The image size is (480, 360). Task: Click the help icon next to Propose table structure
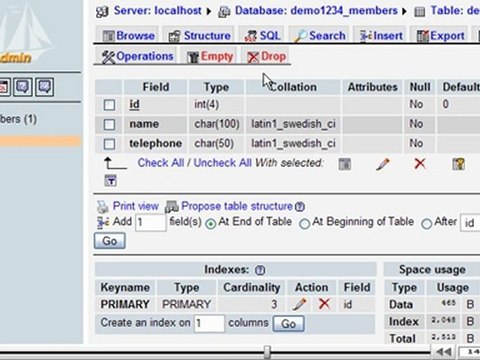point(300,207)
